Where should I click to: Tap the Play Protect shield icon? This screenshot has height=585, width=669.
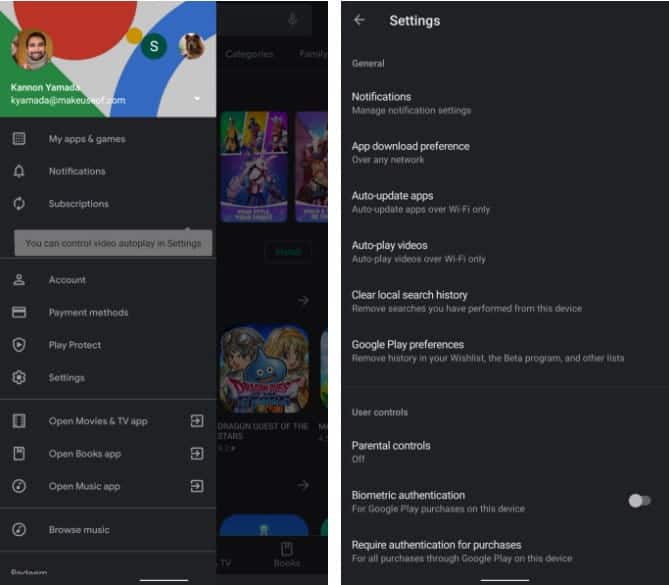[x=19, y=345]
